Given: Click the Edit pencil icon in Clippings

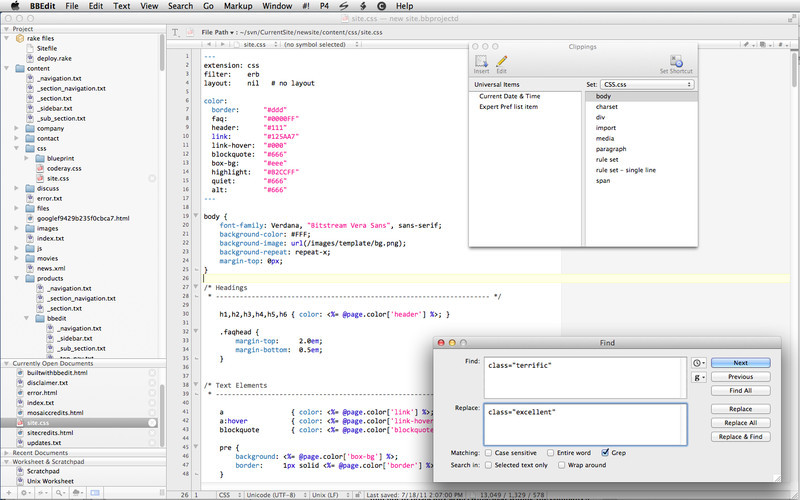Looking at the screenshot, I should (502, 61).
